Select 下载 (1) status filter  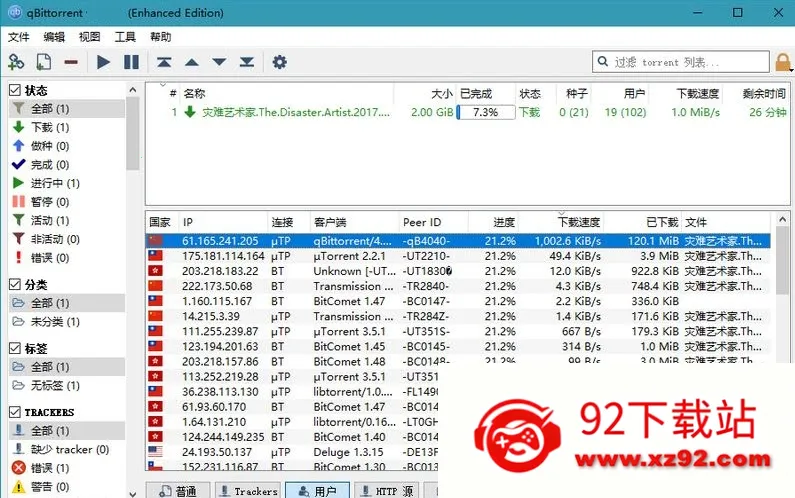click(x=66, y=127)
